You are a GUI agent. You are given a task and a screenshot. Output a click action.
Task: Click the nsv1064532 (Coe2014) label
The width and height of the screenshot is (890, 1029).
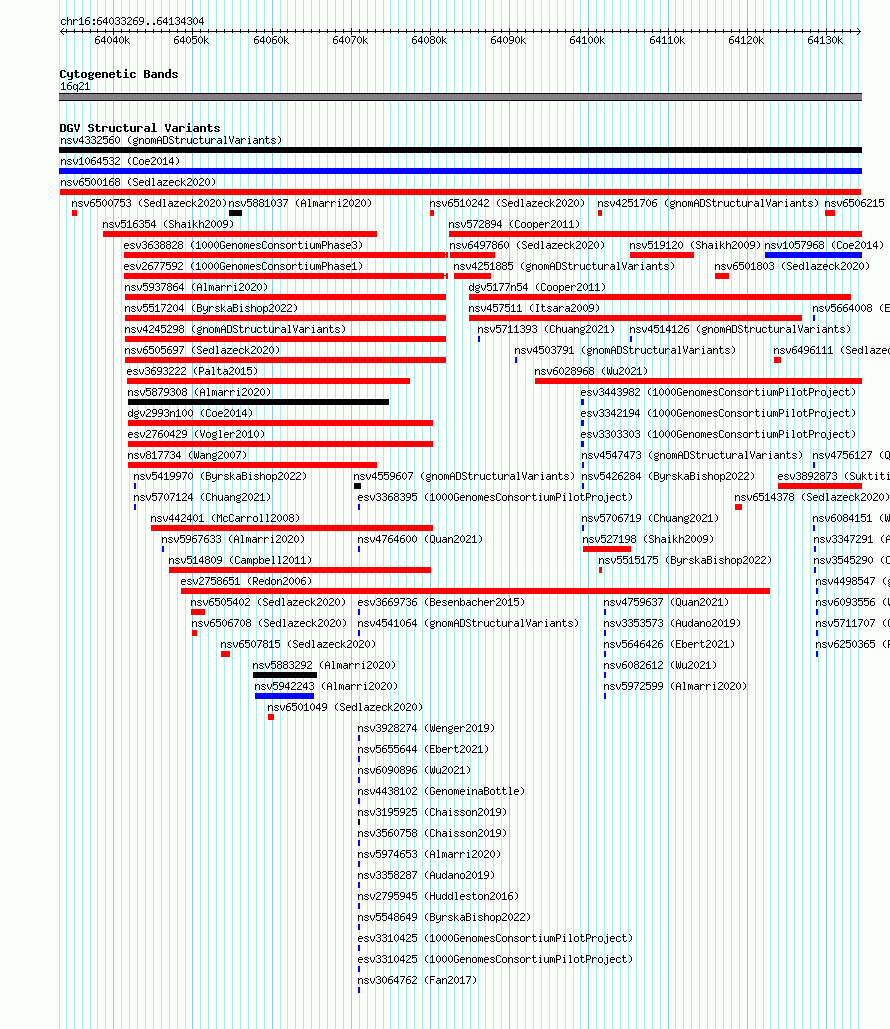coord(119,161)
